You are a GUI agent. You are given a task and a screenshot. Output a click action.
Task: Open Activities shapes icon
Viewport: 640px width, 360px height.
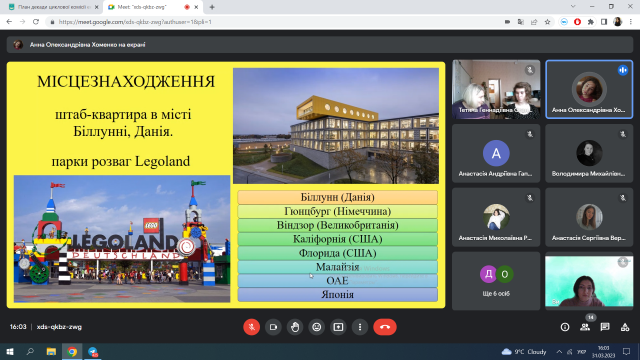(x=625, y=327)
